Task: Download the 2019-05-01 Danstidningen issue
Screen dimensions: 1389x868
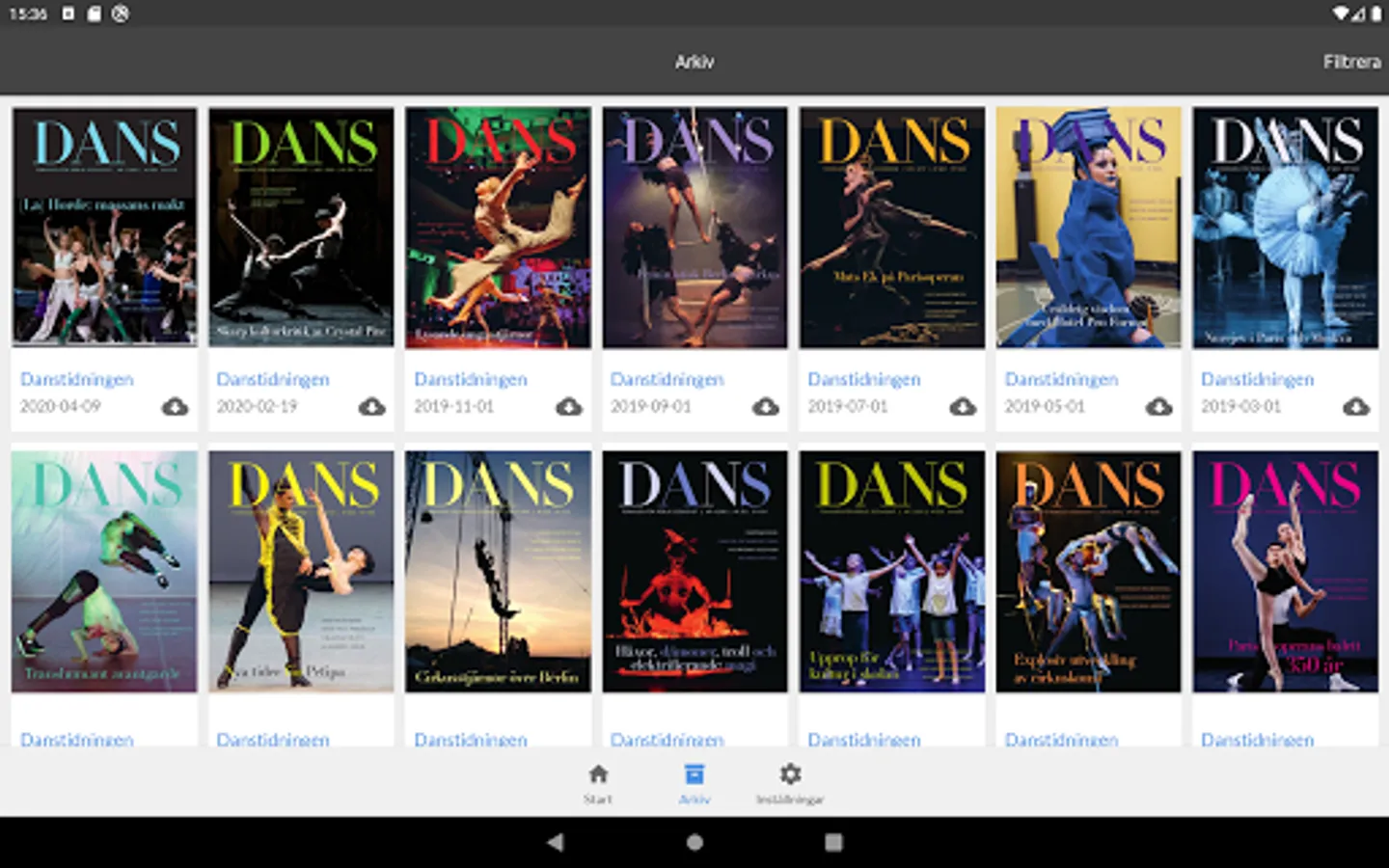Action: (x=1159, y=407)
